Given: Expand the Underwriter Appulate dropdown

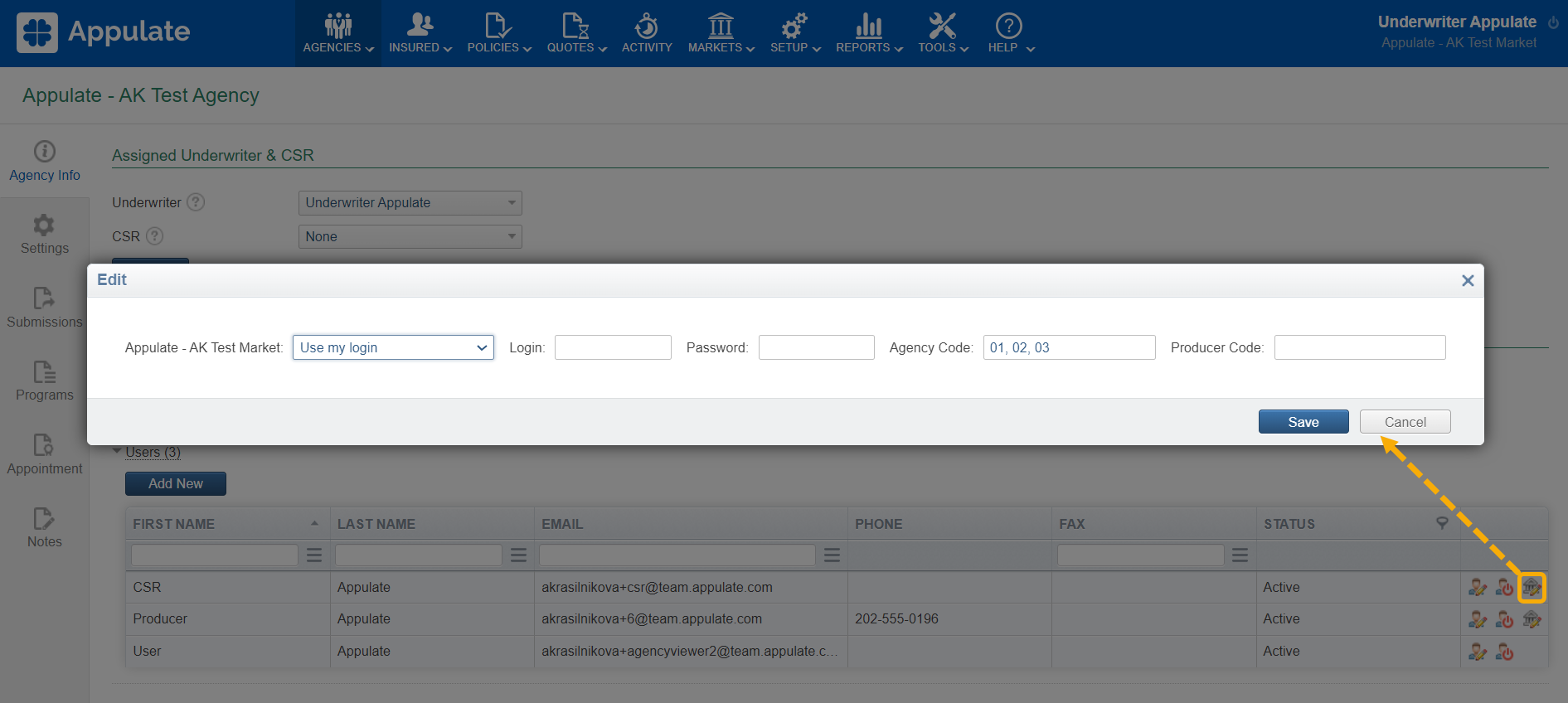Looking at the screenshot, I should [x=410, y=203].
